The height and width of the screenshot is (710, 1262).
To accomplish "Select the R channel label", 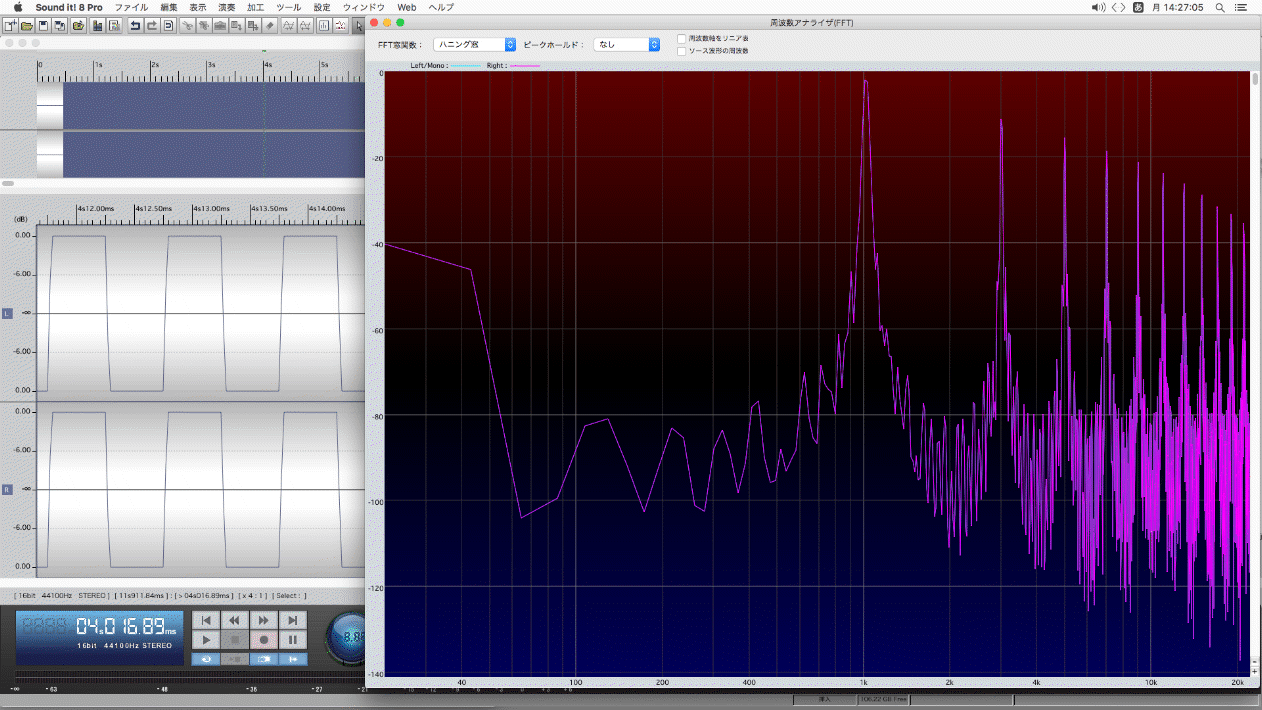I will [7, 489].
